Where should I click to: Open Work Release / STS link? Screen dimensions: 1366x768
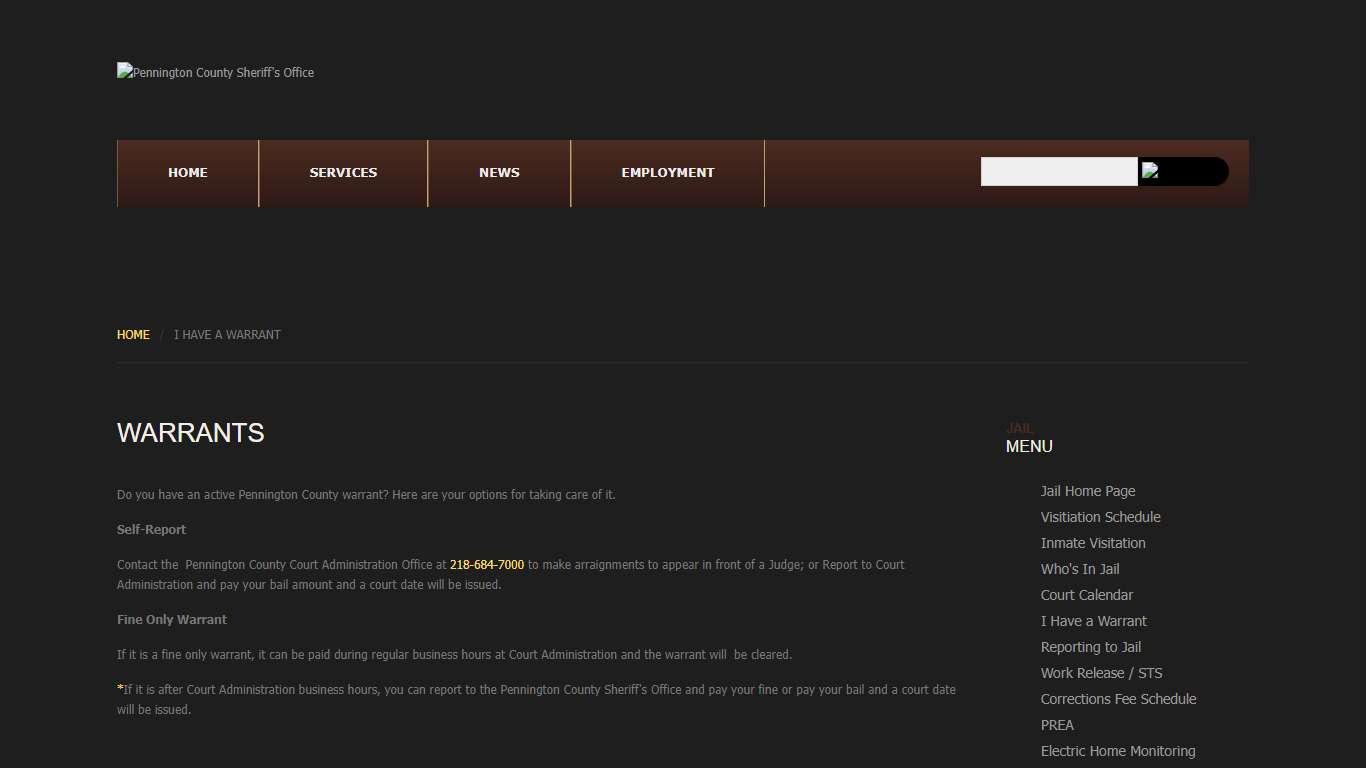[x=1101, y=673]
